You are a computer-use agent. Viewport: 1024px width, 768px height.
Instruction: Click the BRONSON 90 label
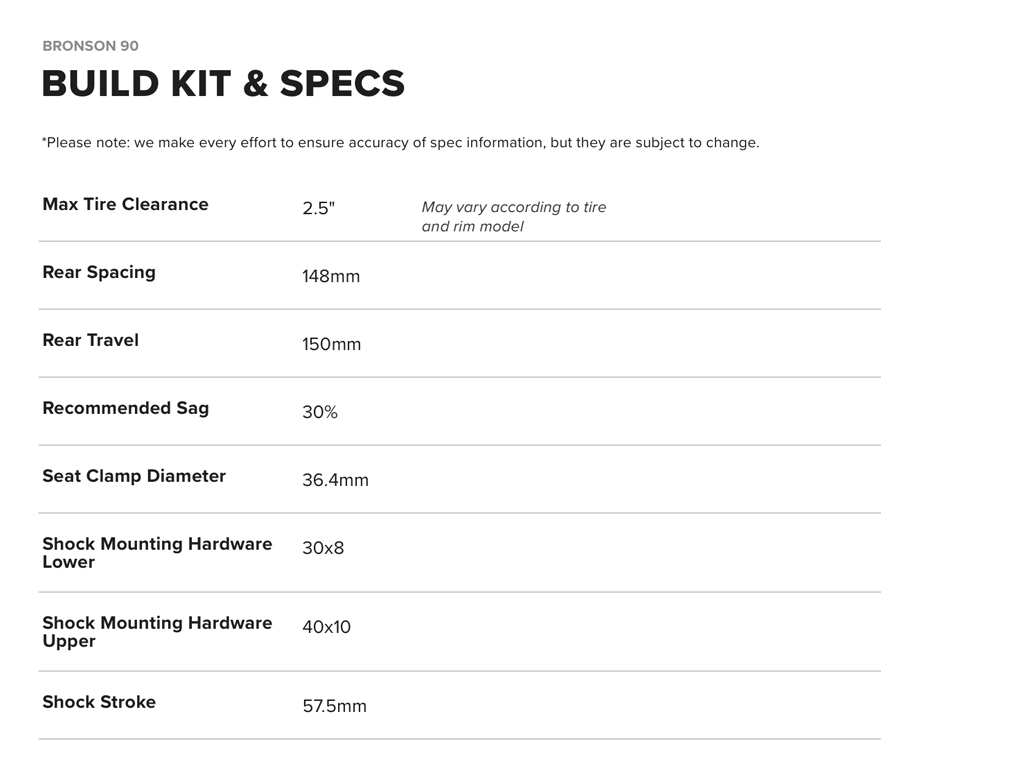[90, 46]
